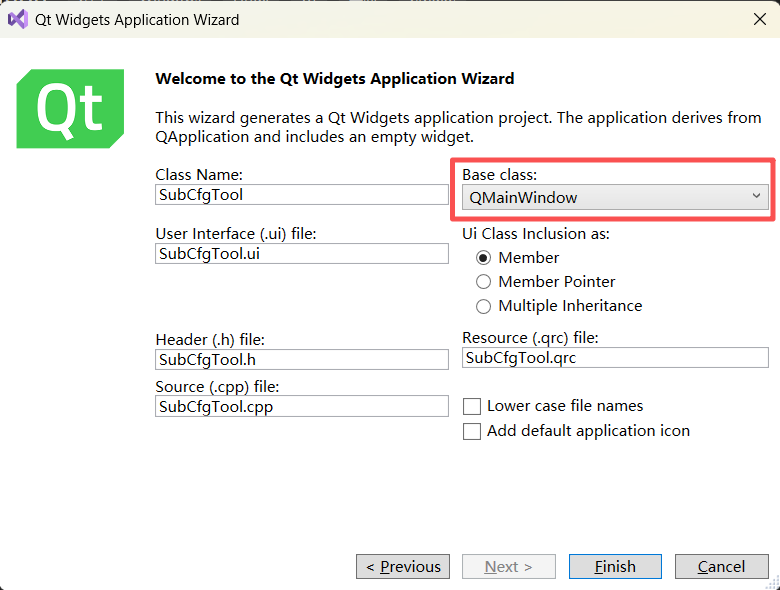Click the window resize grip in corner

774,584
